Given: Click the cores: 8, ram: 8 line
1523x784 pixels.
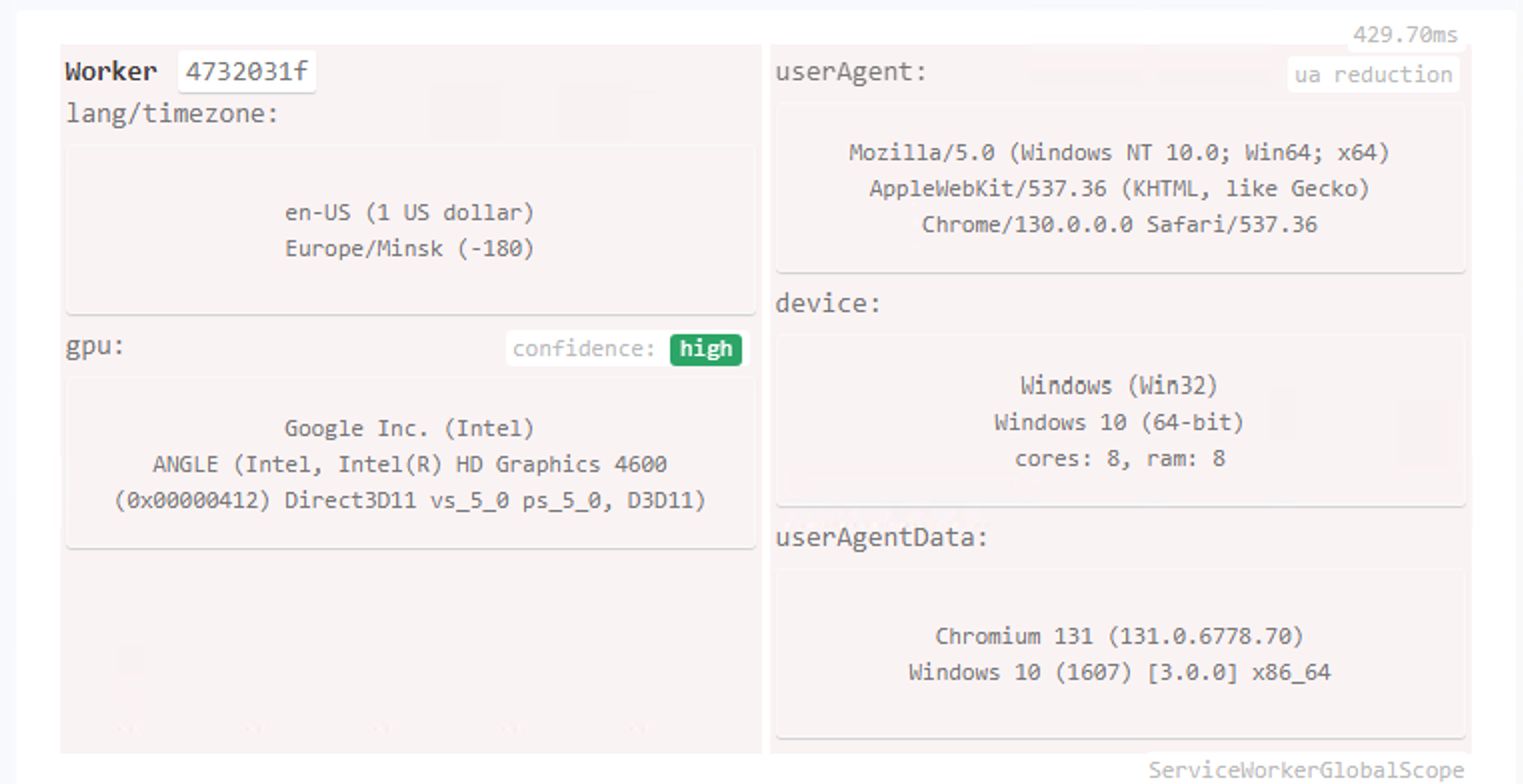Looking at the screenshot, I should [1119, 459].
